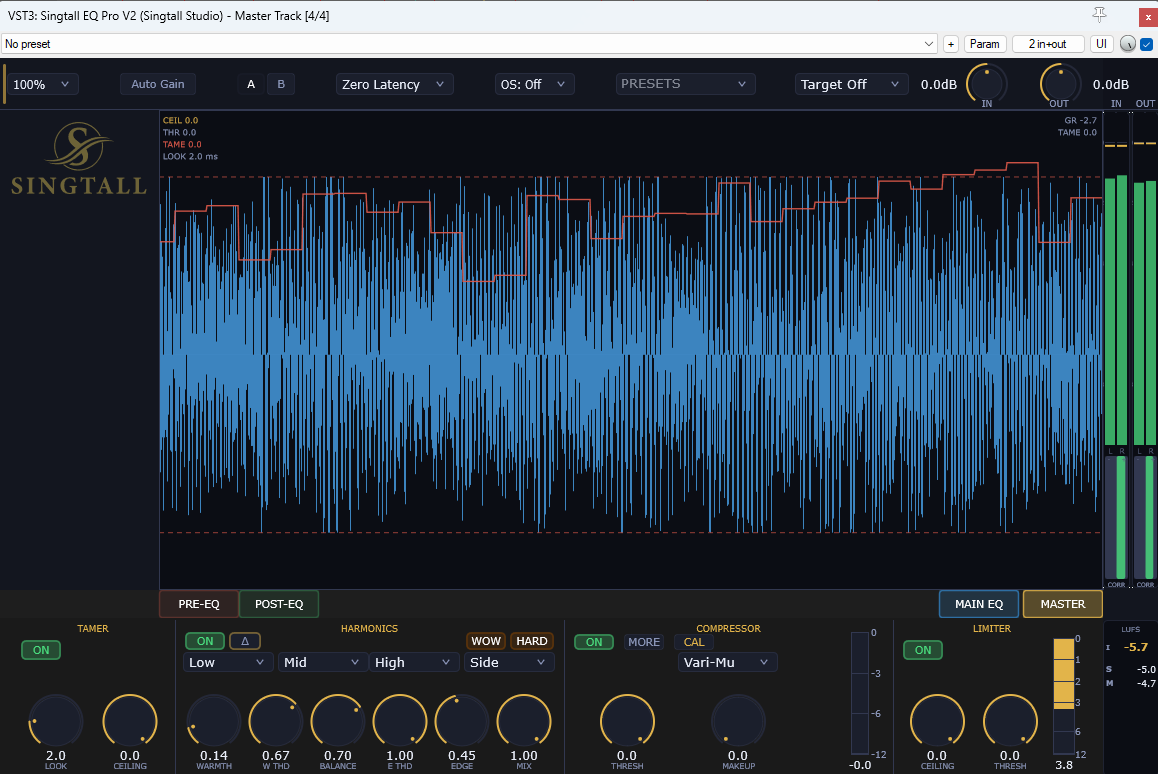1158x774 pixels.
Task: Click the Tamer LOOK knob
Action: 56,721
